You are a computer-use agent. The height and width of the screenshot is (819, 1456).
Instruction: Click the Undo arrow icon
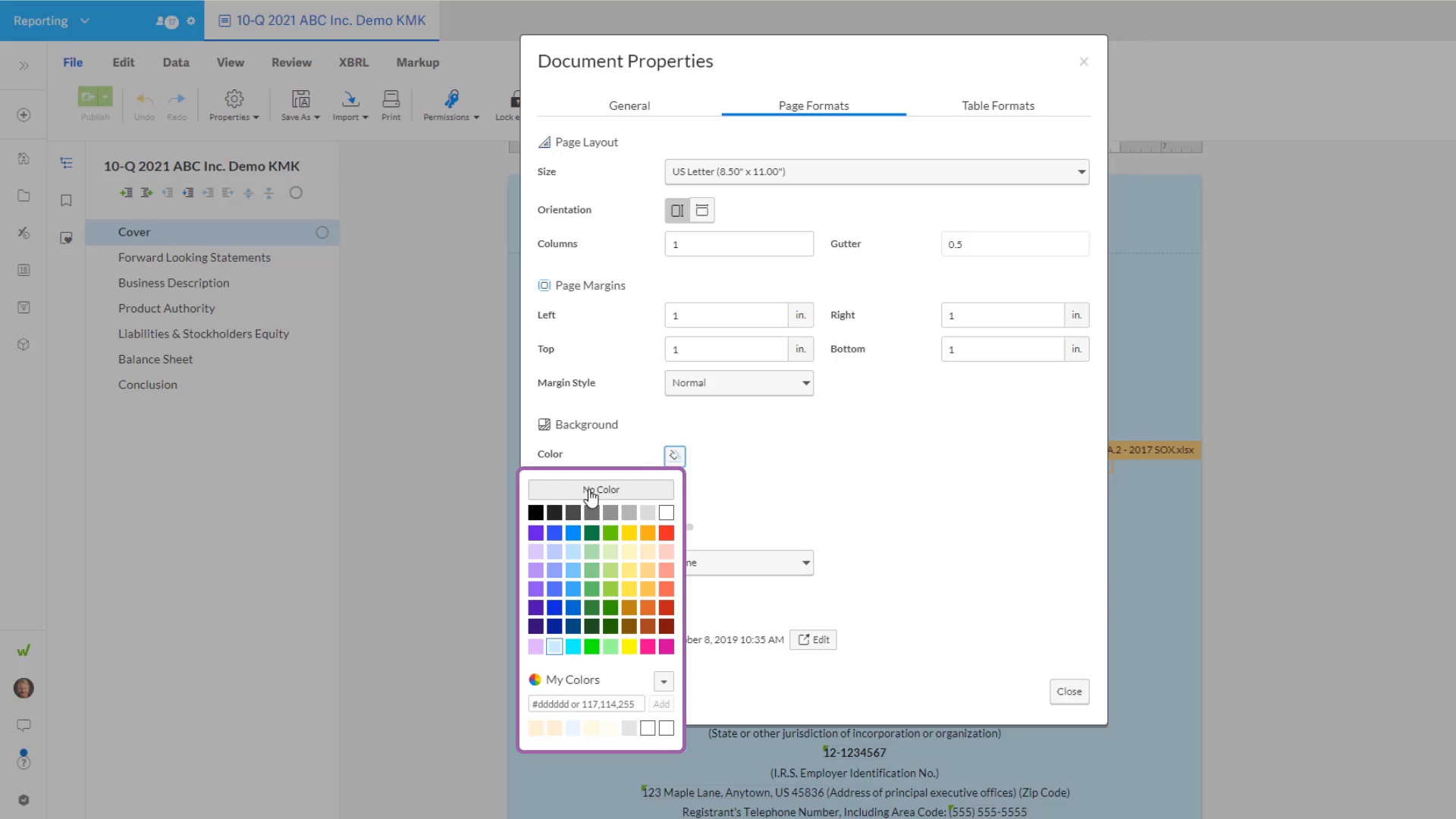[x=144, y=99]
